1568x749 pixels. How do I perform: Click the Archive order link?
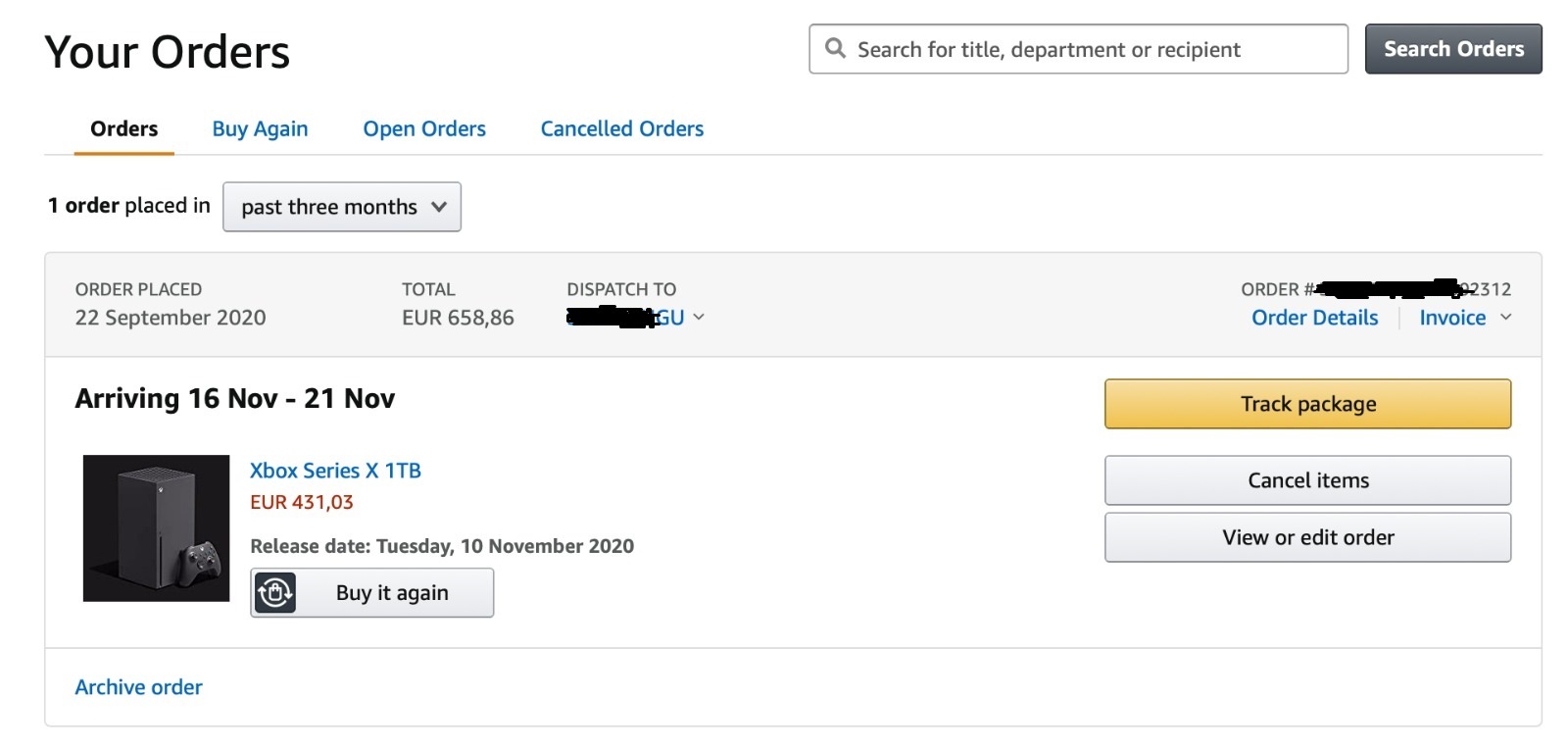(139, 687)
